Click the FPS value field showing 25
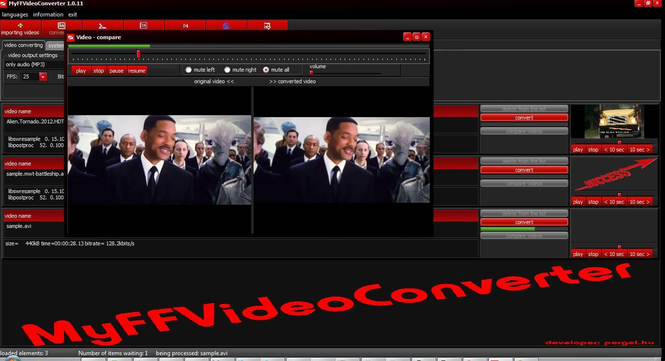The width and height of the screenshot is (665, 361). (30, 77)
